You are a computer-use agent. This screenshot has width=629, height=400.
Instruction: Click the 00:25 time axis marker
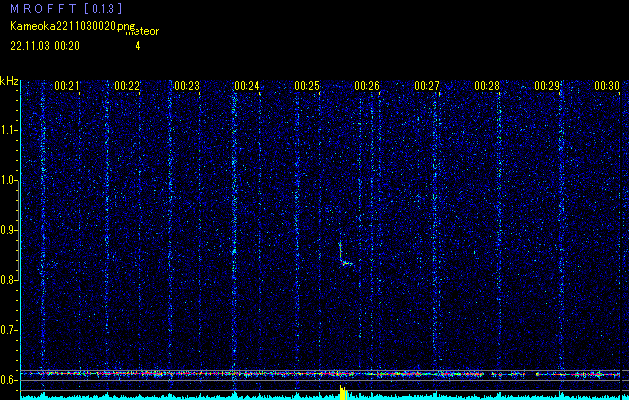[x=307, y=85]
